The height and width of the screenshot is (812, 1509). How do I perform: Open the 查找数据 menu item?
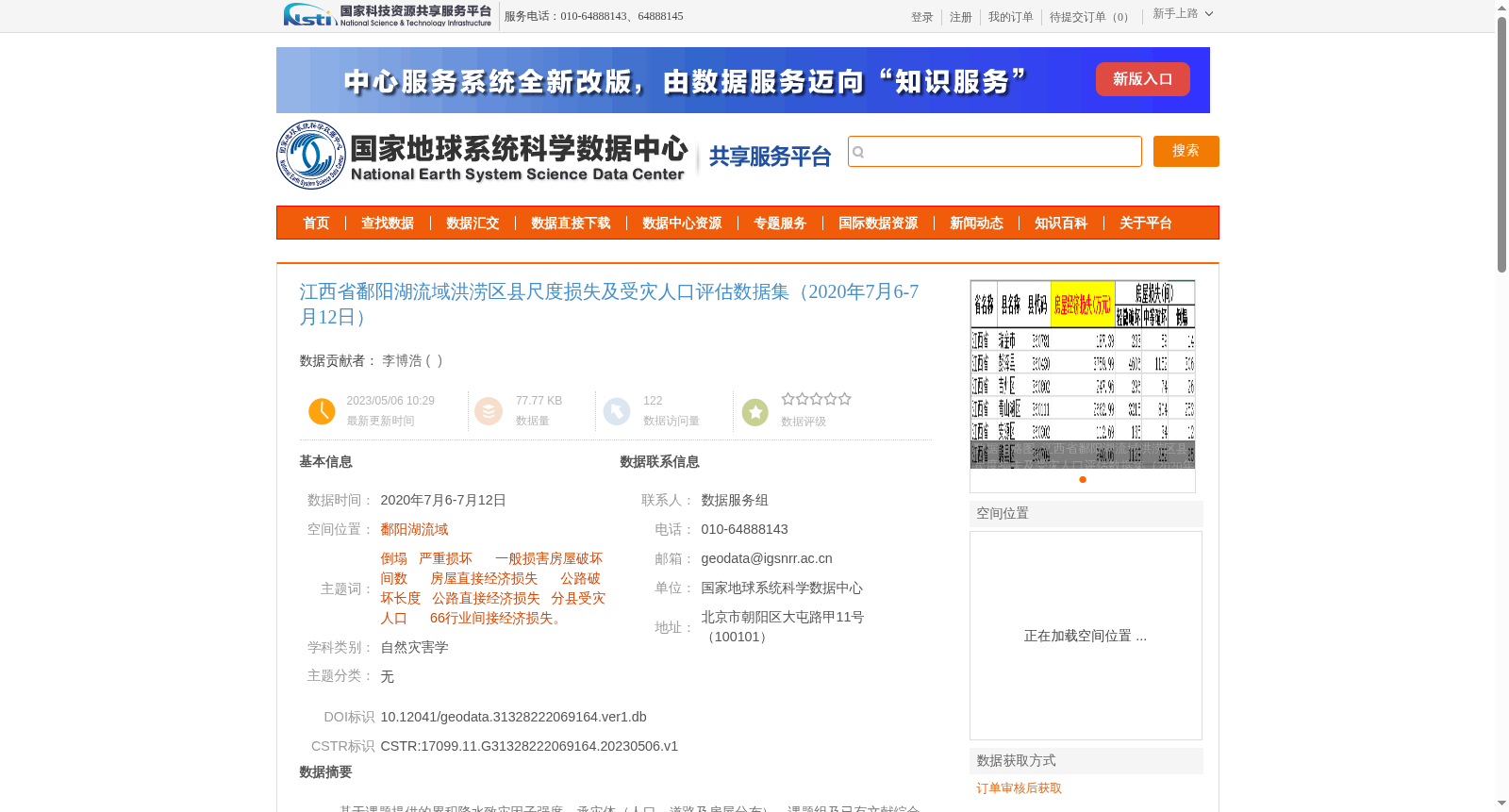coord(388,224)
